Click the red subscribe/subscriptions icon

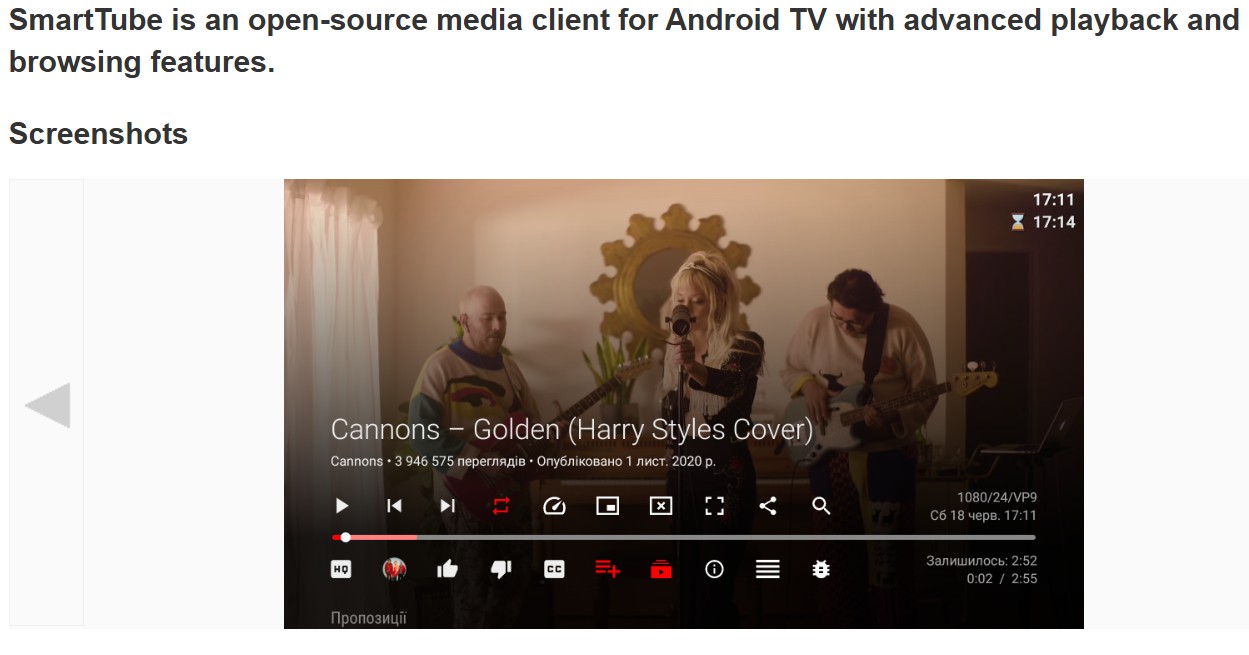click(x=661, y=569)
